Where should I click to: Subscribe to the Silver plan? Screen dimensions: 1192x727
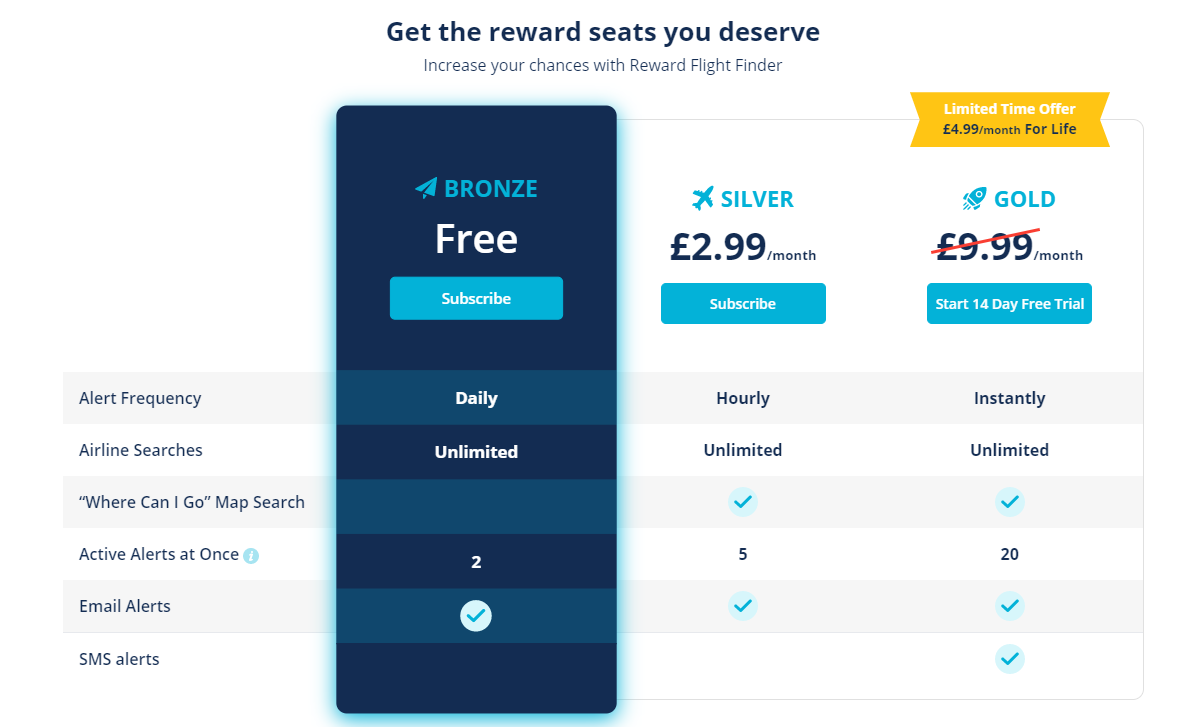[x=743, y=303]
